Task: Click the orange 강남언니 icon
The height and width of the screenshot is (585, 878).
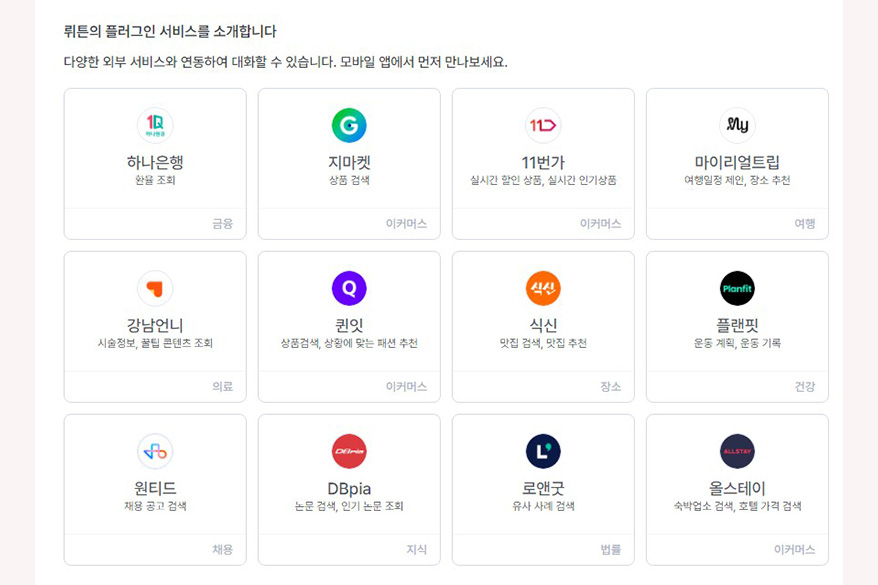Action: 154,287
